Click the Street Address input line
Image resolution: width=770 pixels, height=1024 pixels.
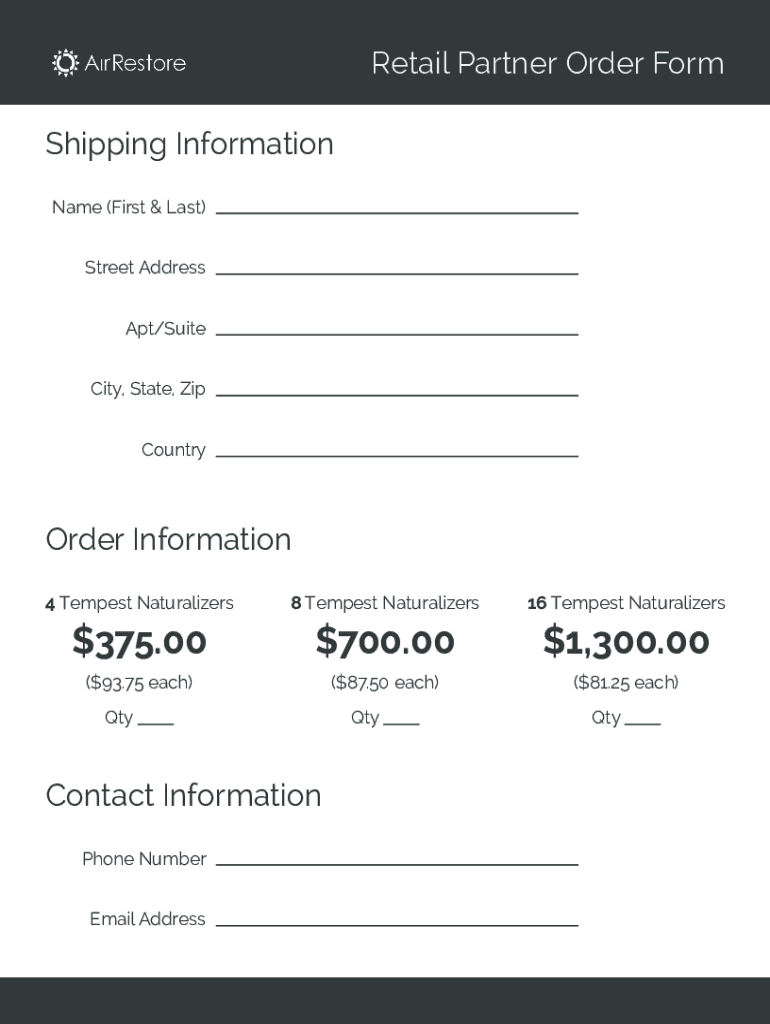point(396,266)
